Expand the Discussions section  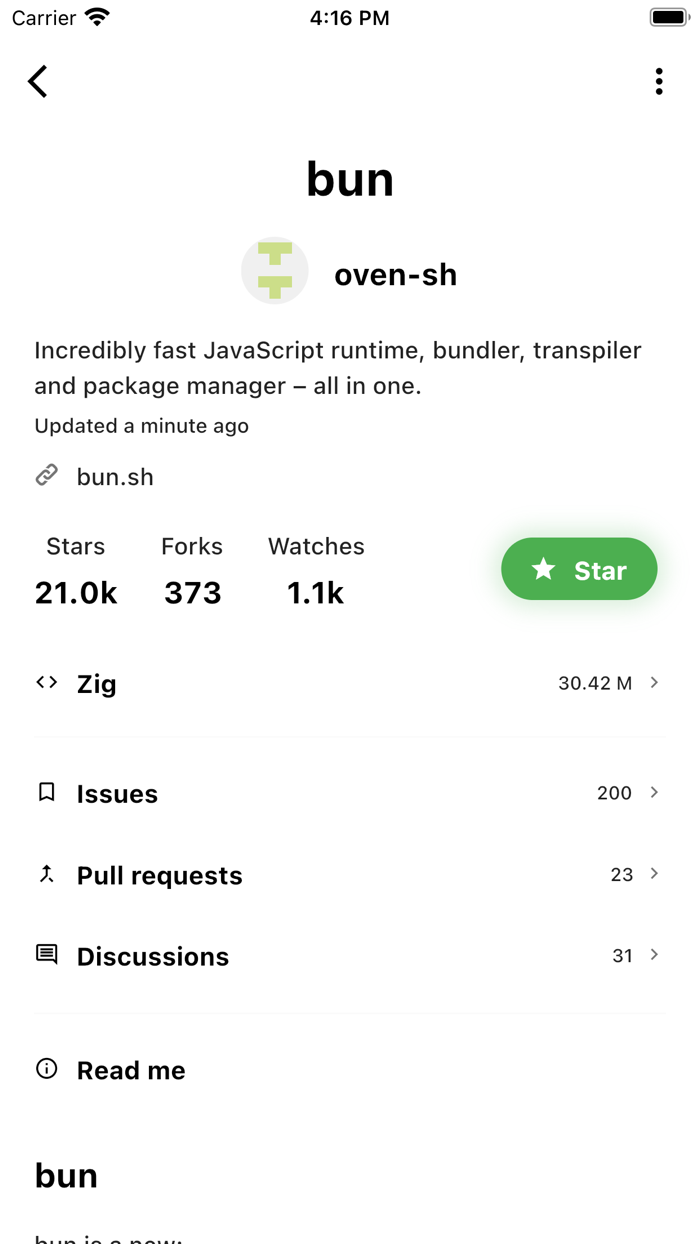point(655,954)
